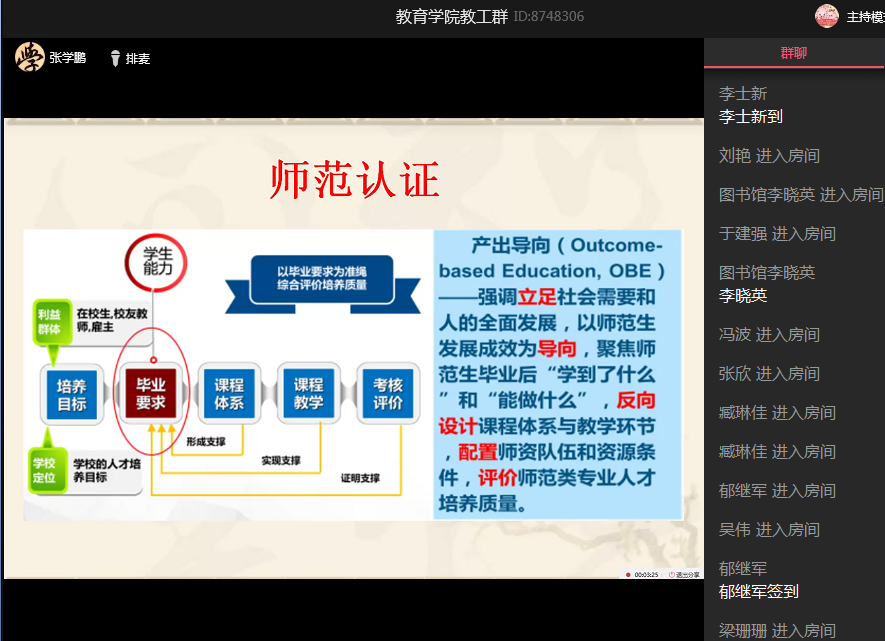Click the group title 教育学院教工群

pyautogui.click(x=451, y=16)
